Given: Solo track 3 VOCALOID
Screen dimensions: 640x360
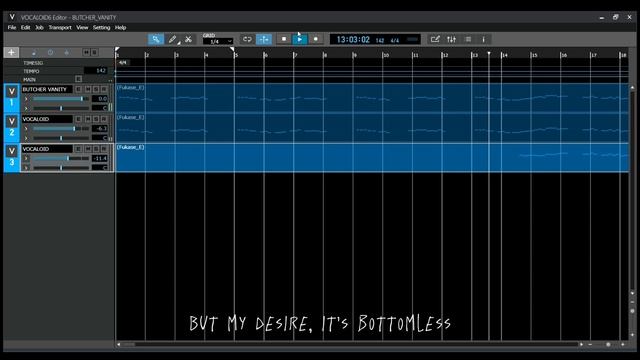Looking at the screenshot, I should (x=96, y=149).
